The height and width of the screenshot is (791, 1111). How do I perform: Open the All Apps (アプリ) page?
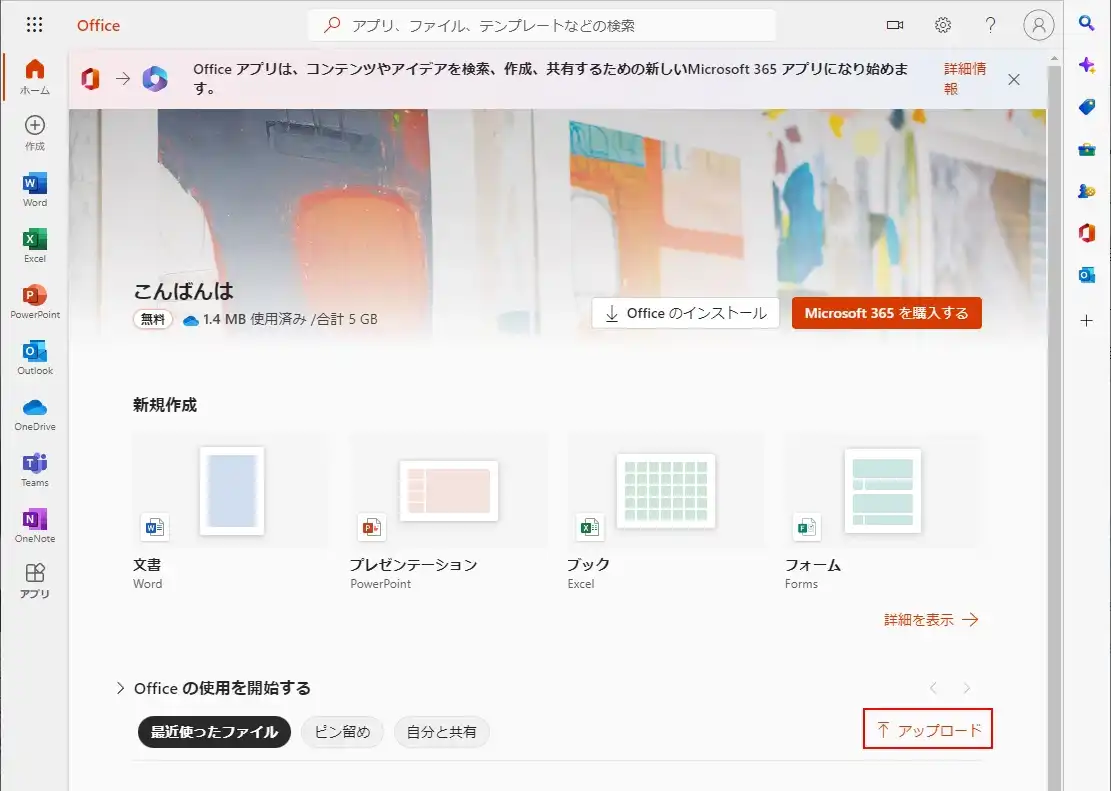(x=35, y=580)
